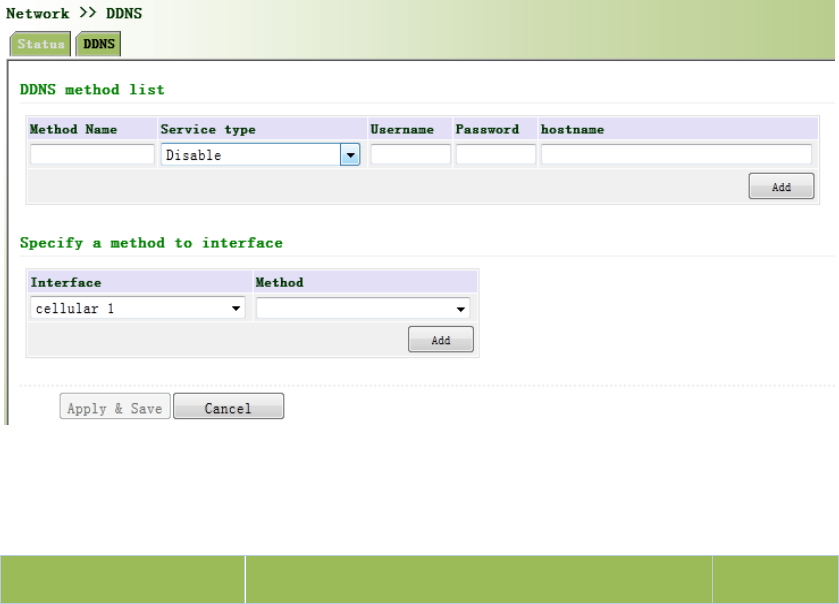The image size is (839, 604).
Task: Switch to the Status tab
Action: pyautogui.click(x=41, y=44)
